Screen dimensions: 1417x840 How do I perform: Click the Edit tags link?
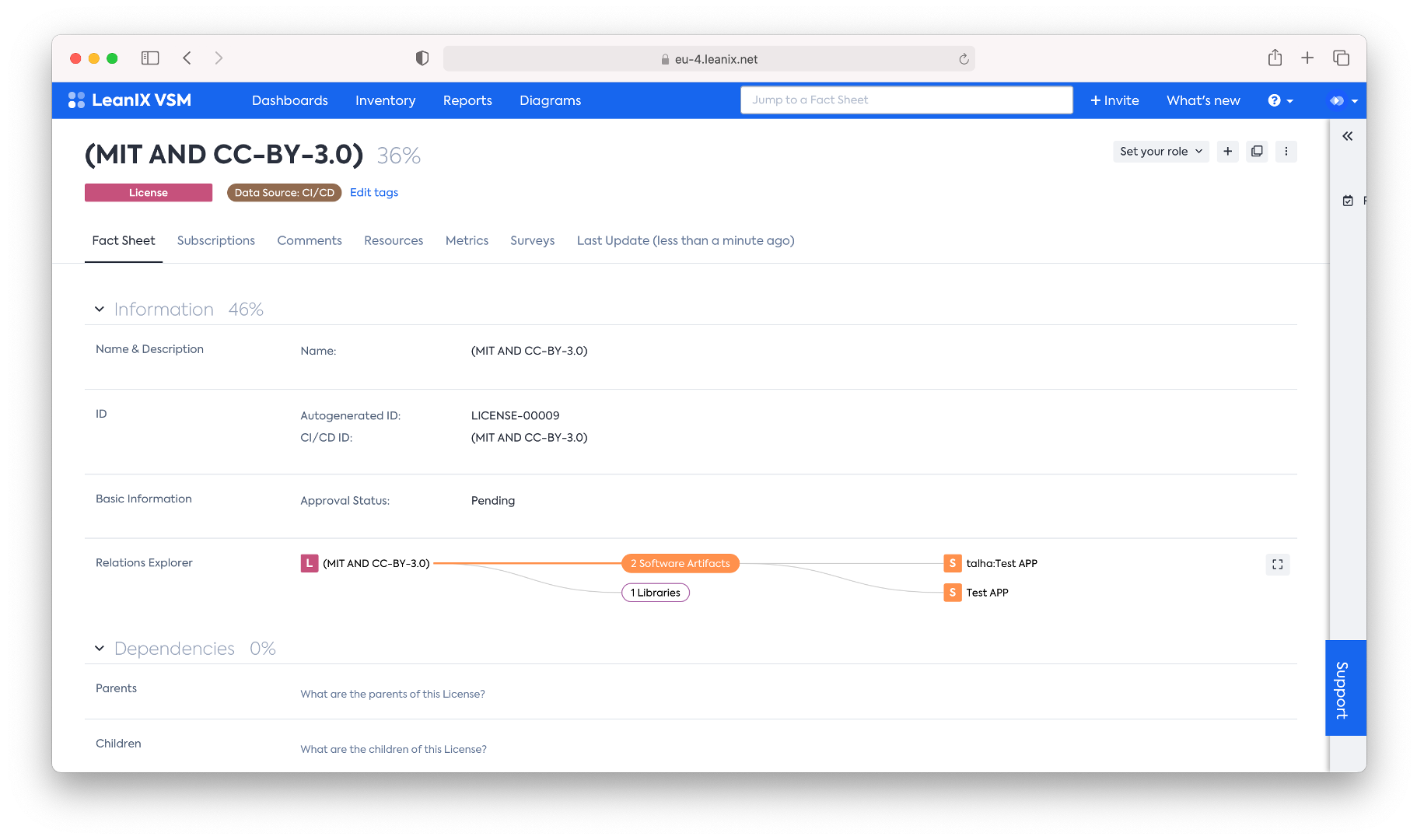point(374,193)
